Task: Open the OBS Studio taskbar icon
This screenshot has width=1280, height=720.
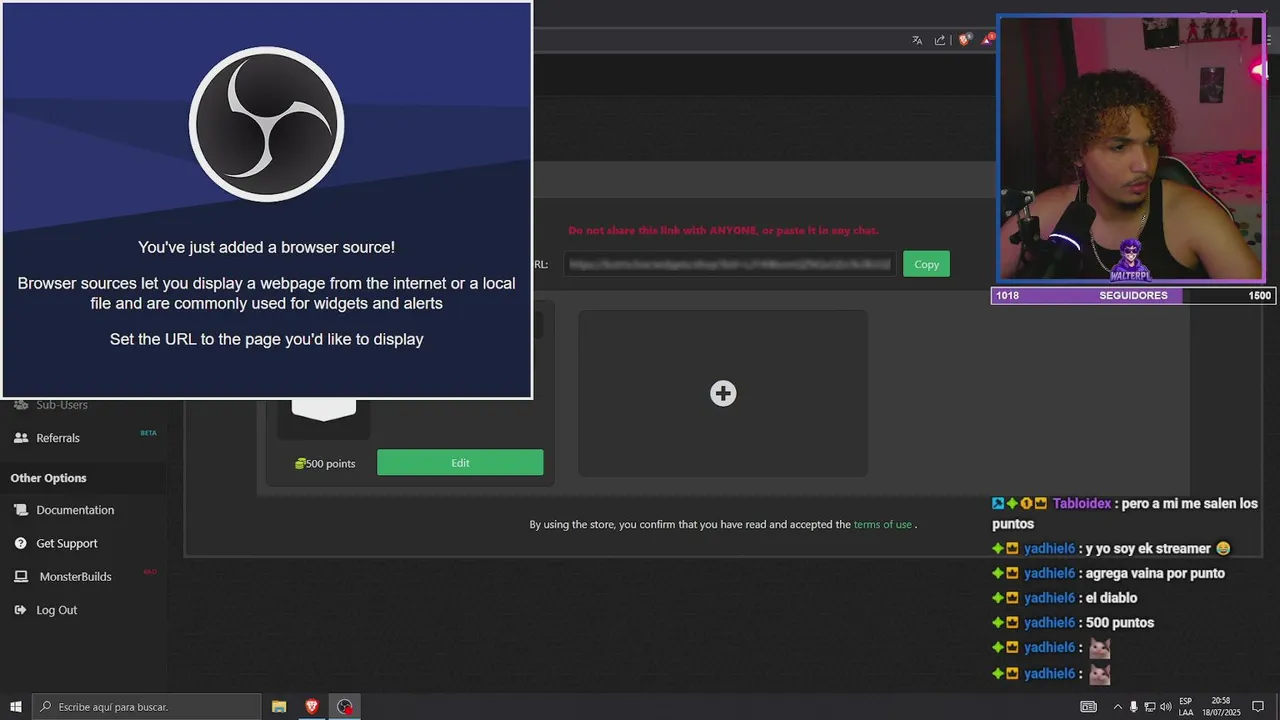Action: [x=345, y=707]
